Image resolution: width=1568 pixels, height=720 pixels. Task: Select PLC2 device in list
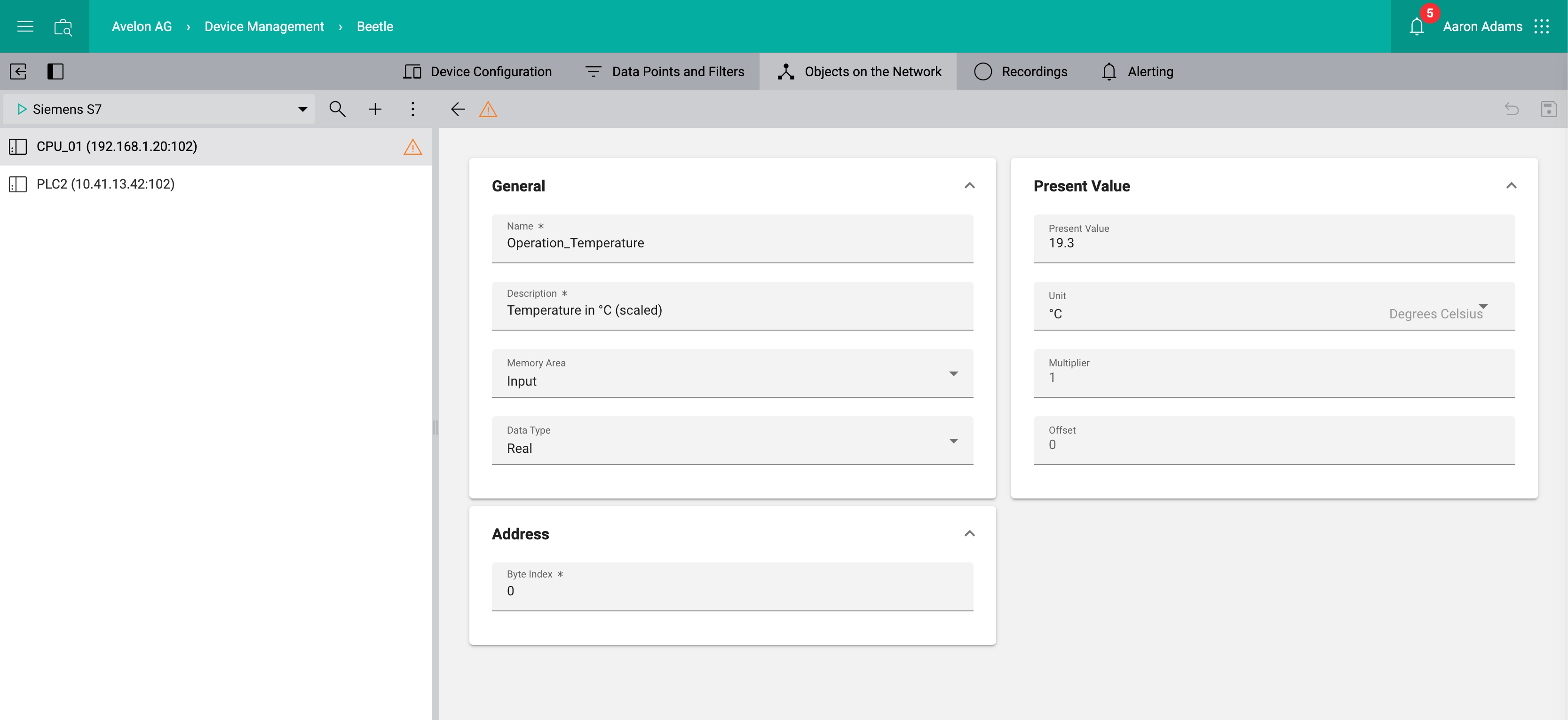[x=105, y=184]
